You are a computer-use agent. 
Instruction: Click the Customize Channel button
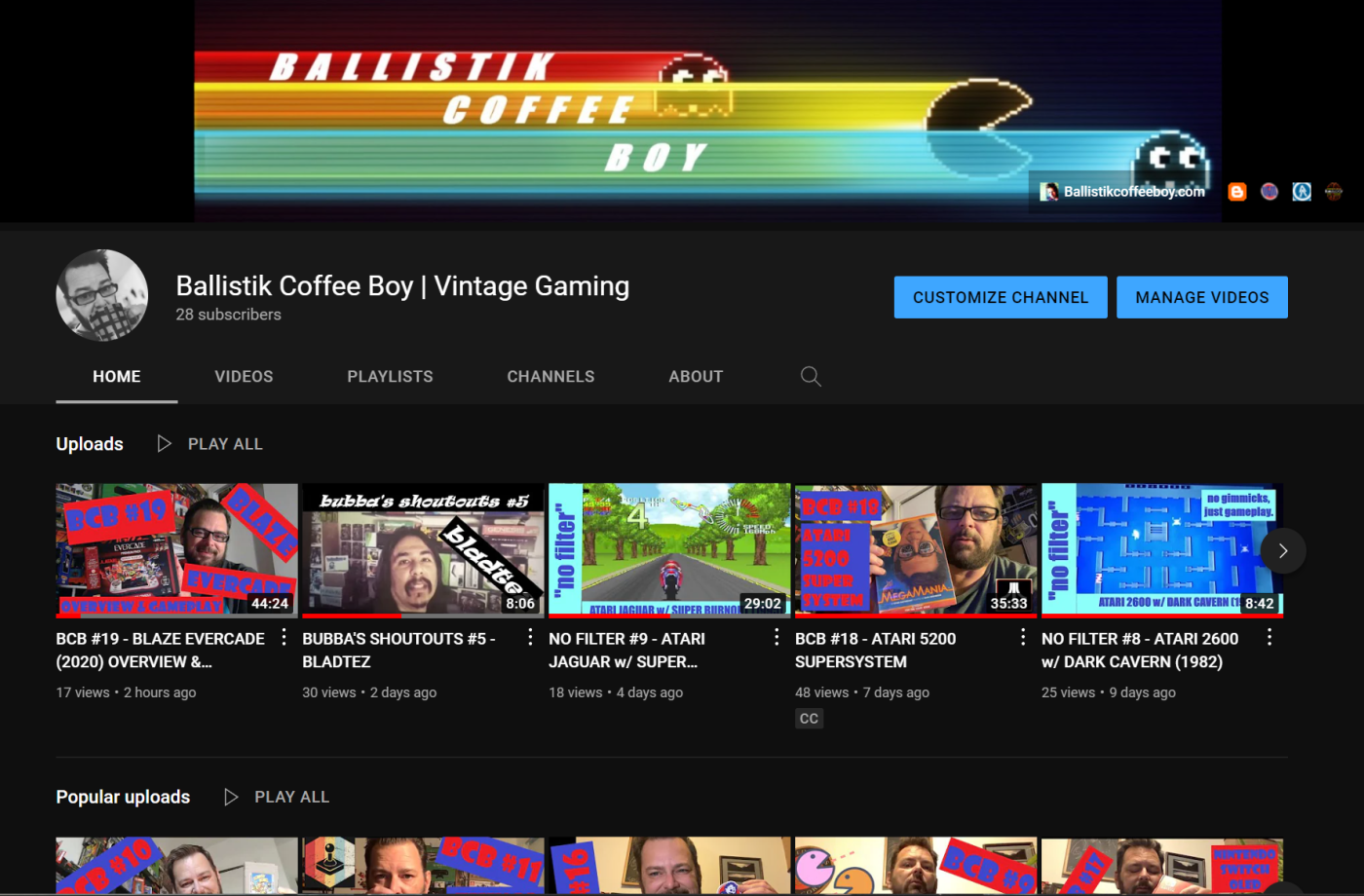[1000, 297]
